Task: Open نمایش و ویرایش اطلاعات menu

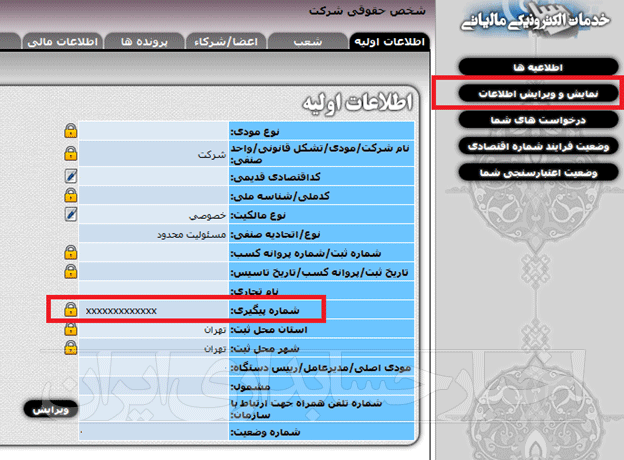Action: coord(538,94)
